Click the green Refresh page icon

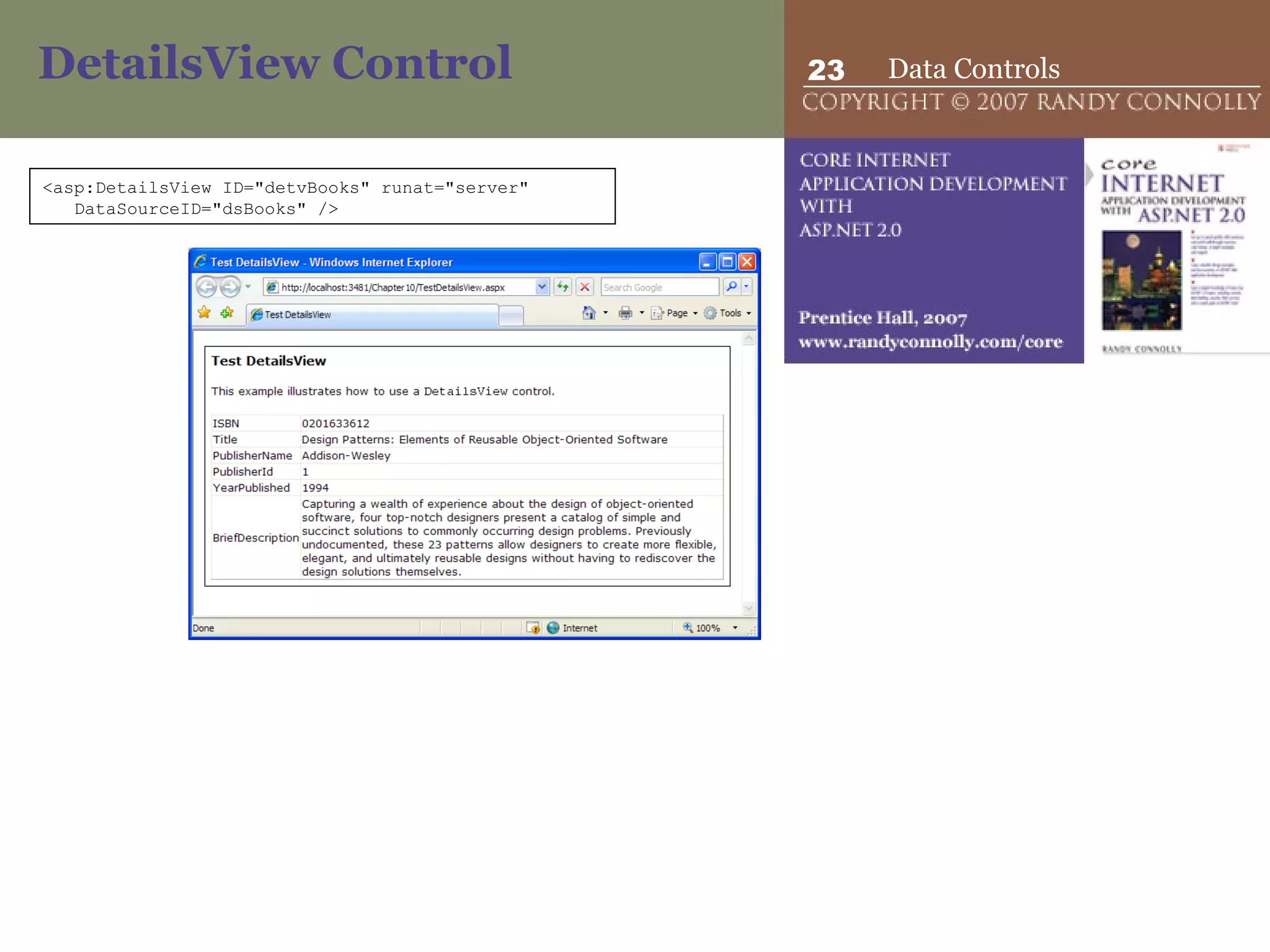pyautogui.click(x=562, y=287)
